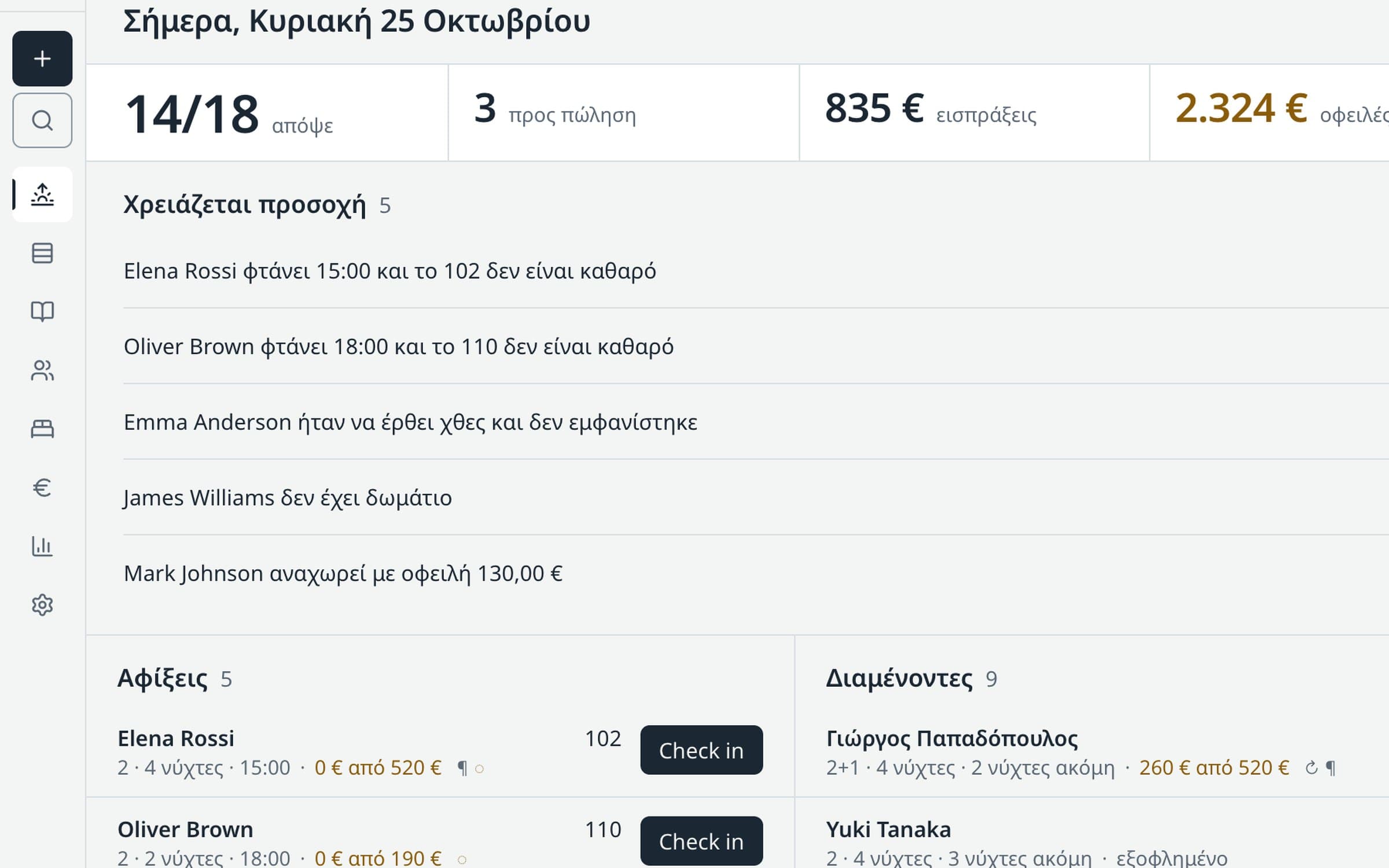This screenshot has width=1389, height=868.
Task: Click the small circle icon on Oliver Brown's row
Action: (462, 860)
